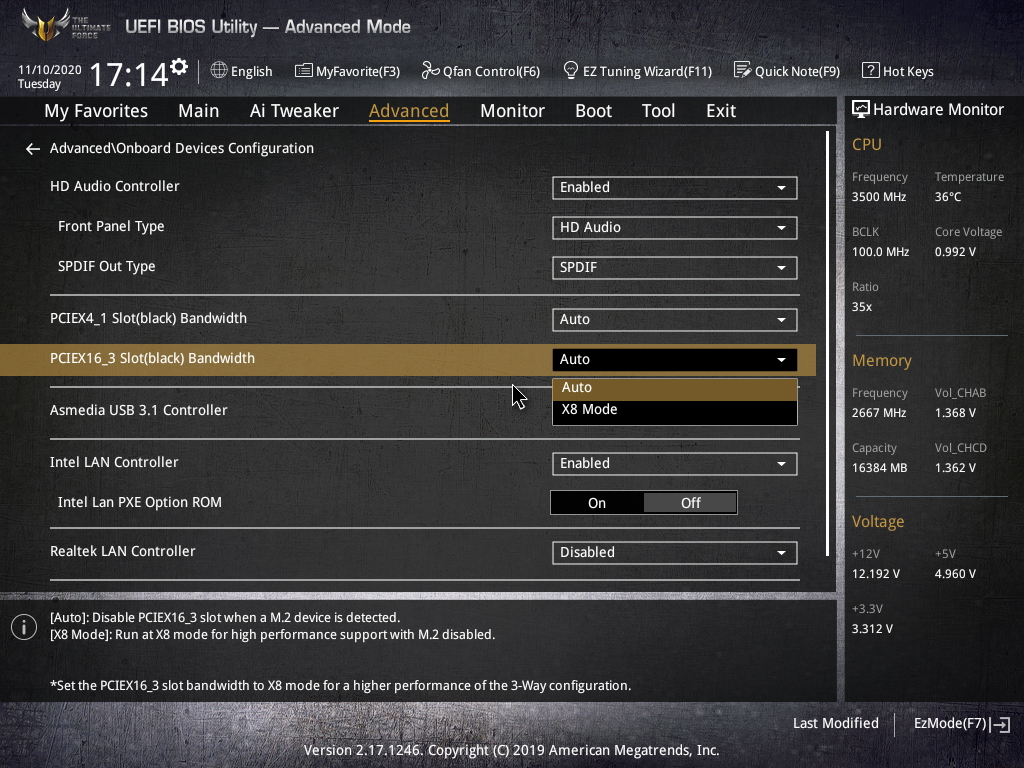The image size is (1024, 768).
Task: Click the EzMode exit arrow icon
Action: point(1001,724)
